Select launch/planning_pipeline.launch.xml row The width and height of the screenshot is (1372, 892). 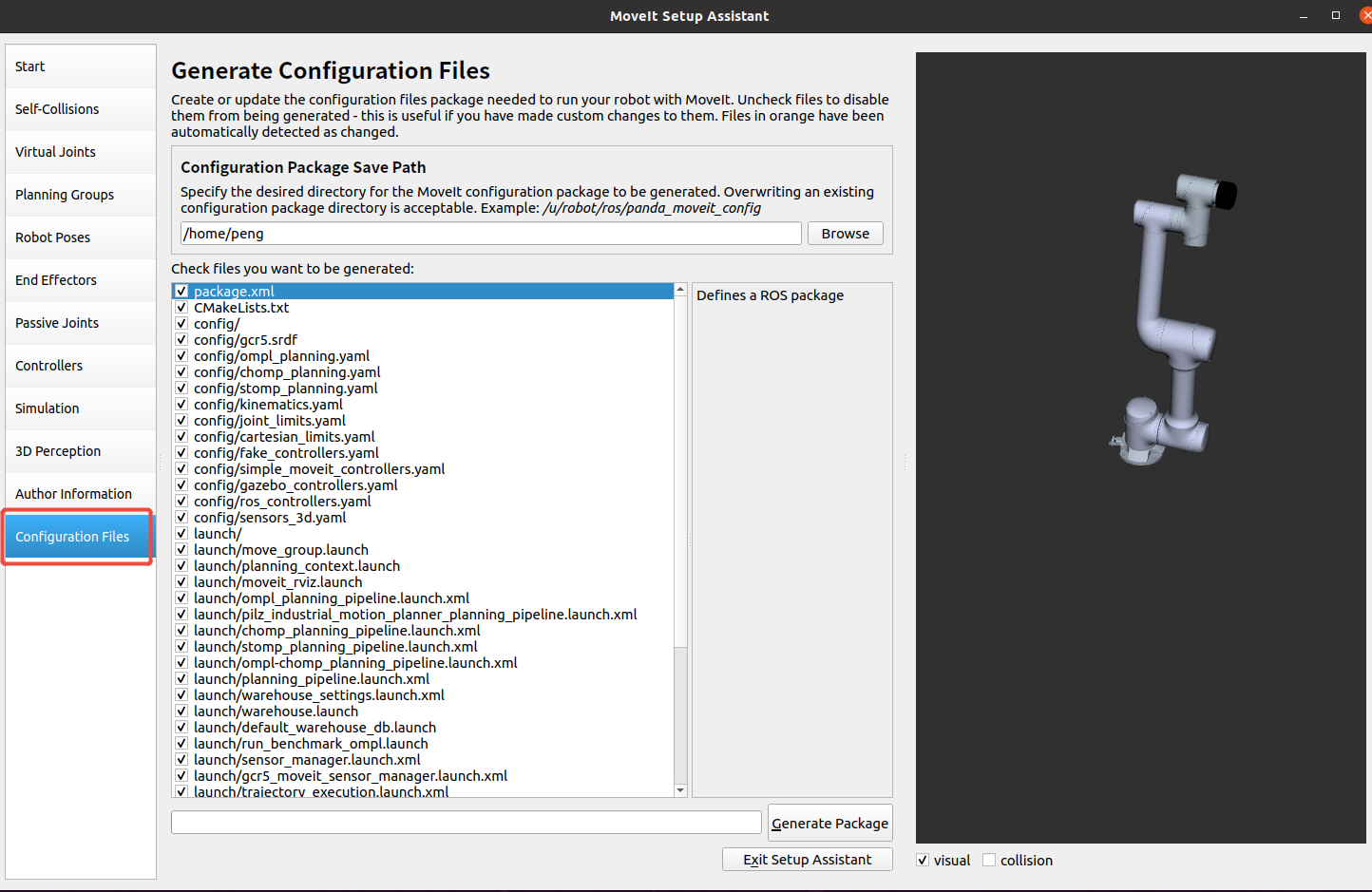tap(423, 679)
